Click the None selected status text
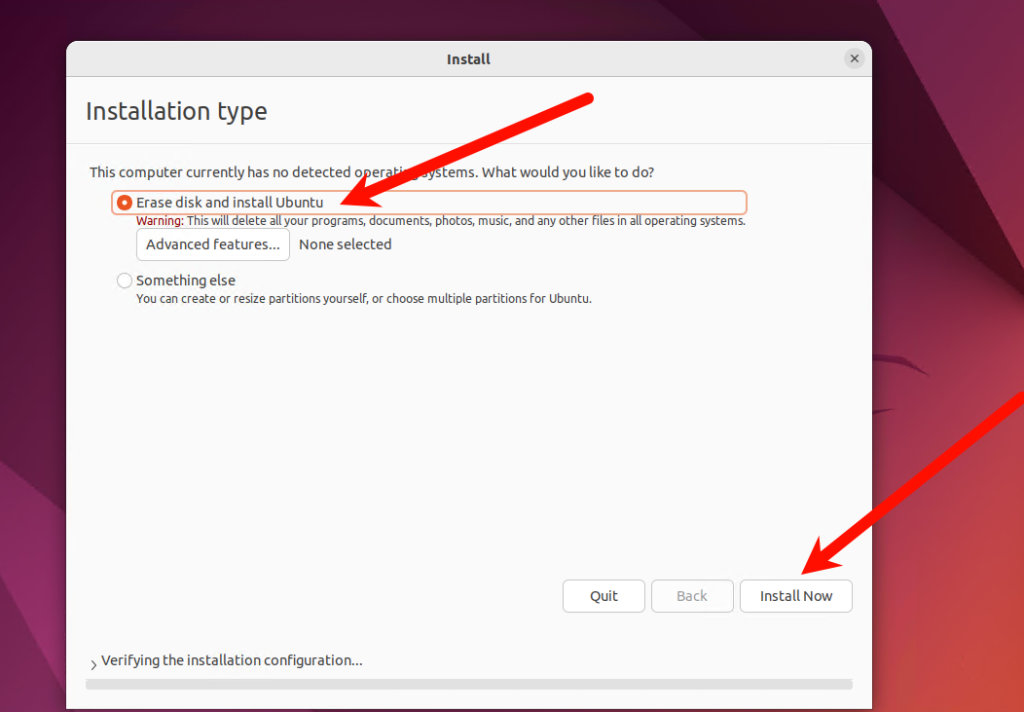The width and height of the screenshot is (1024, 712). pos(345,244)
